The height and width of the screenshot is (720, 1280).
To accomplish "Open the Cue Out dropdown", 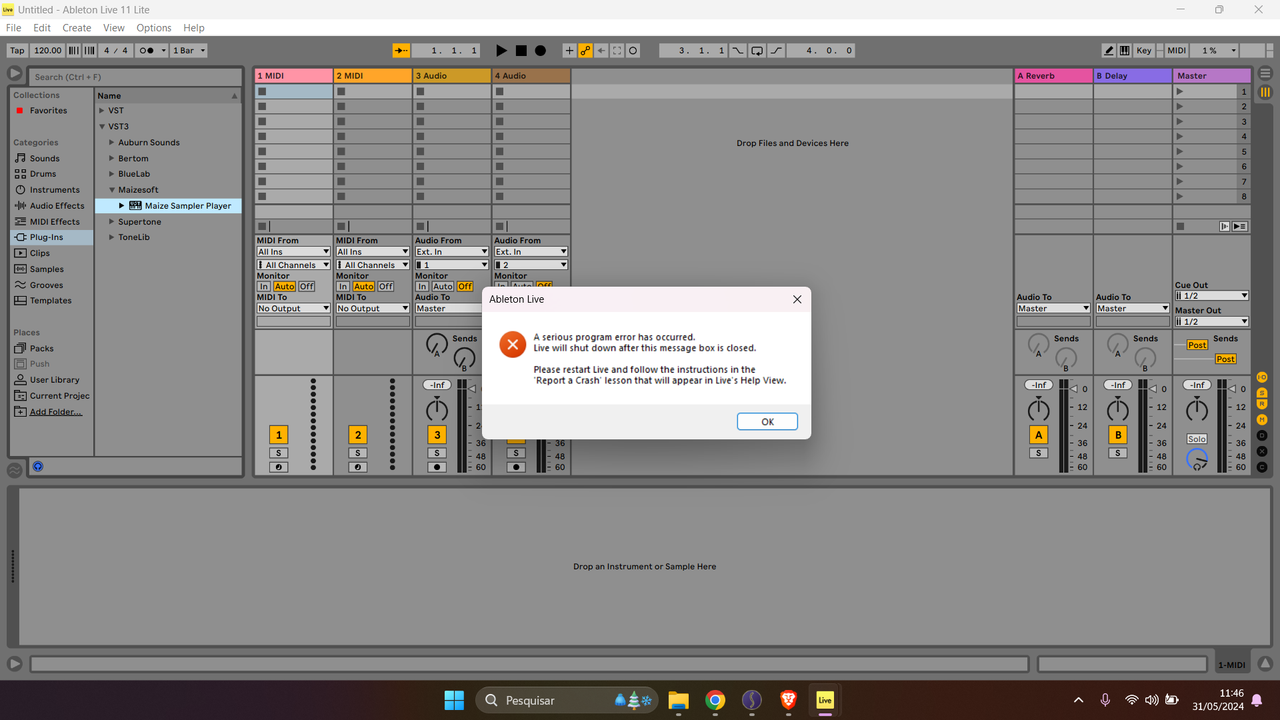I will tap(1212, 296).
